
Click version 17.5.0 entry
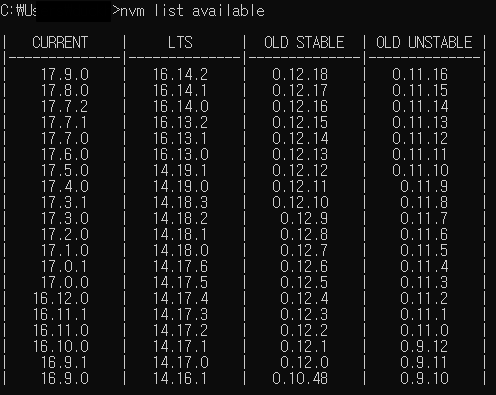point(65,170)
